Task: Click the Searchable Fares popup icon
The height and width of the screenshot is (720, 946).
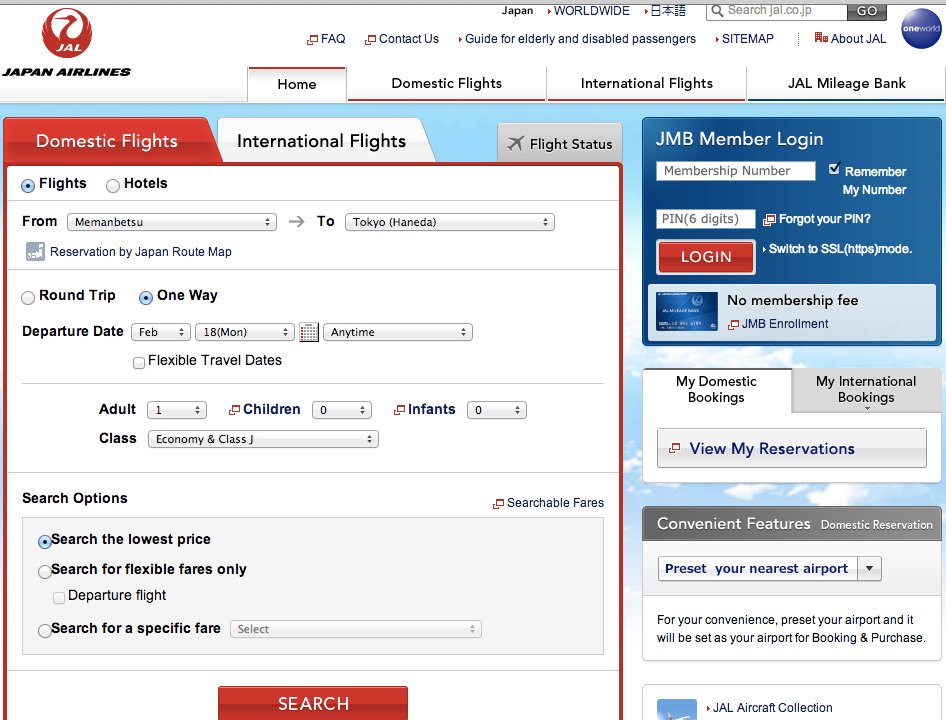Action: [x=498, y=503]
